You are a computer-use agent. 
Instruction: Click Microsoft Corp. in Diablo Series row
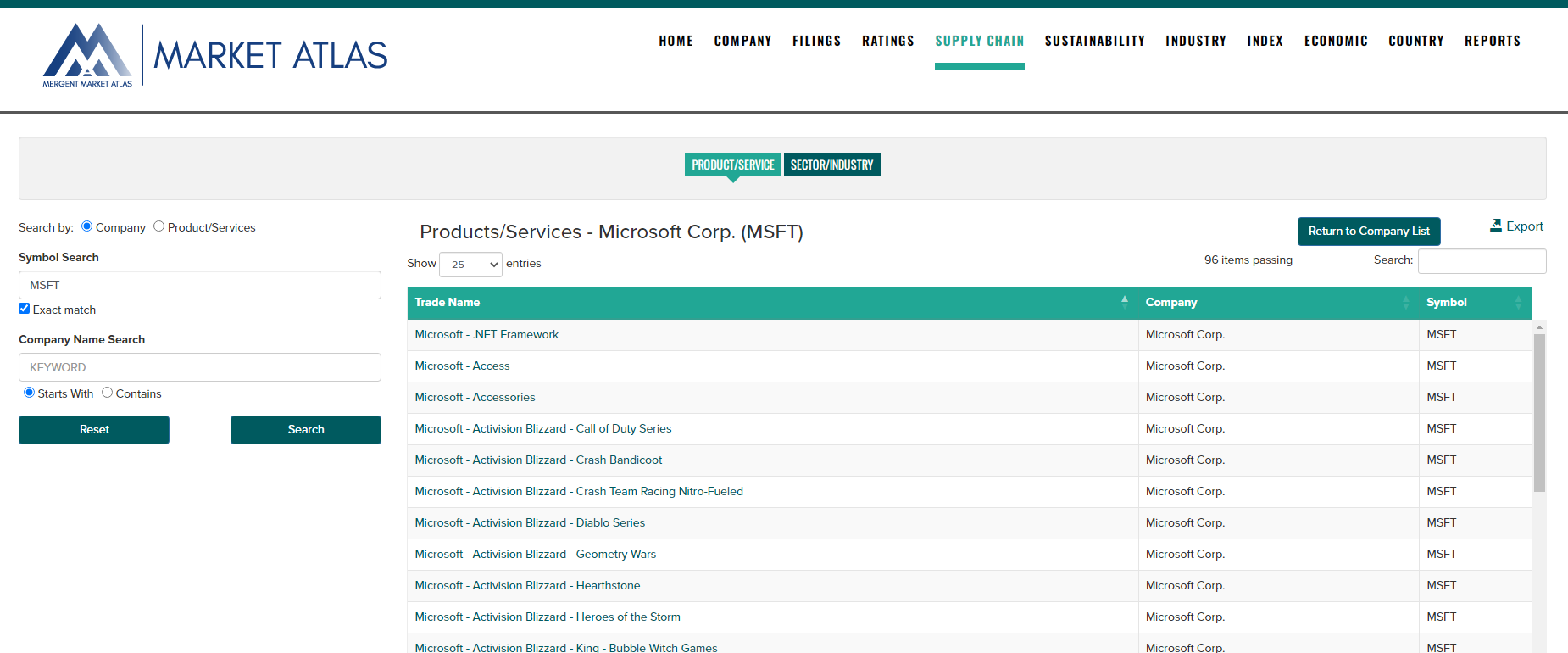1185,522
